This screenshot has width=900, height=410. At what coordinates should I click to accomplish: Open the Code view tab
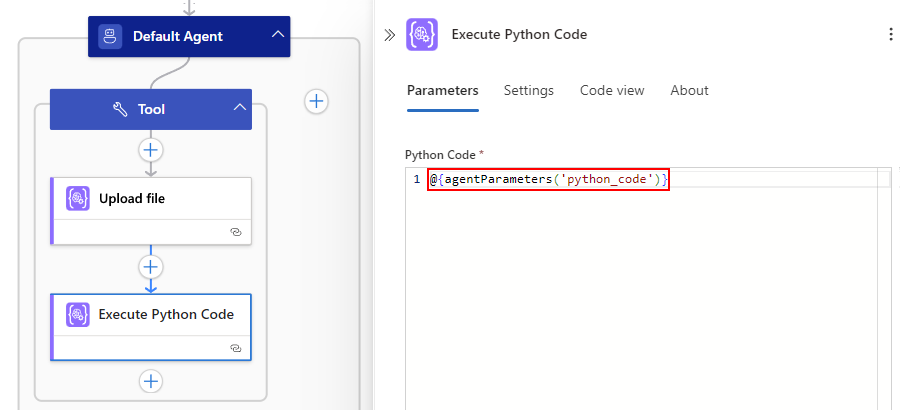click(612, 90)
